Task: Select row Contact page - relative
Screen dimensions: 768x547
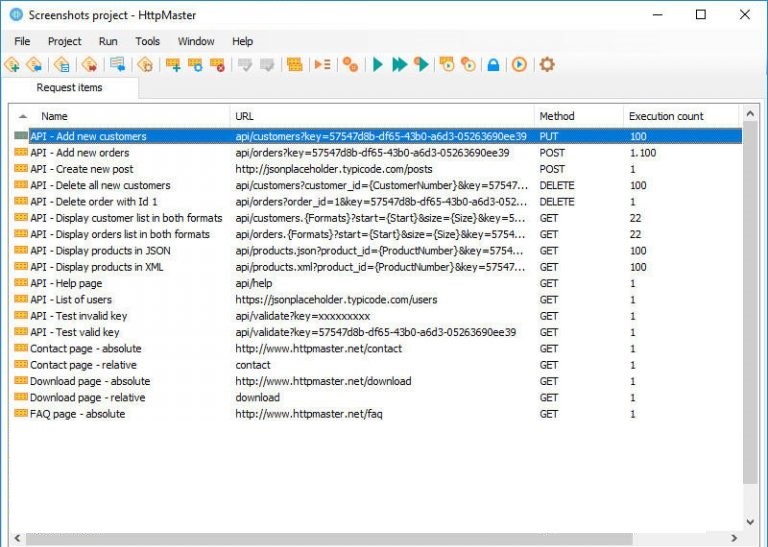Action: [377, 365]
